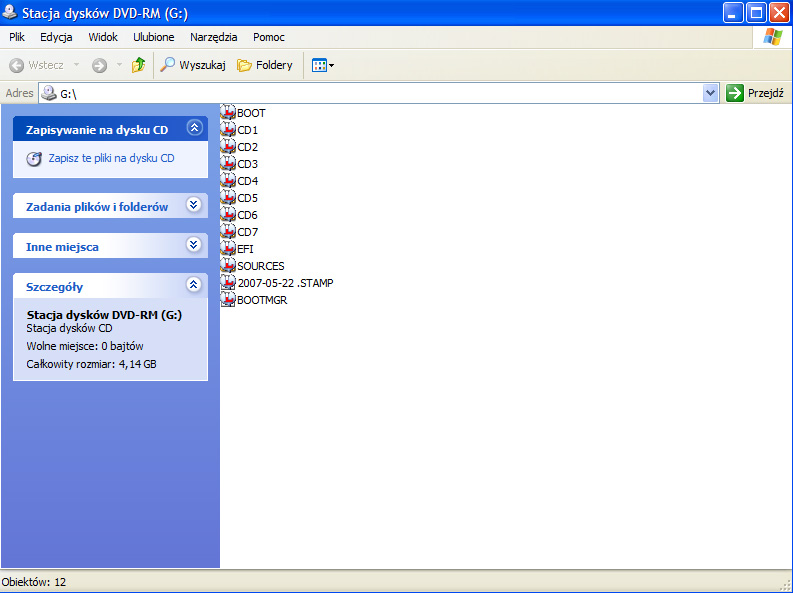Click the Szczegóły heading text
This screenshot has height=593, width=793.
[x=55, y=287]
